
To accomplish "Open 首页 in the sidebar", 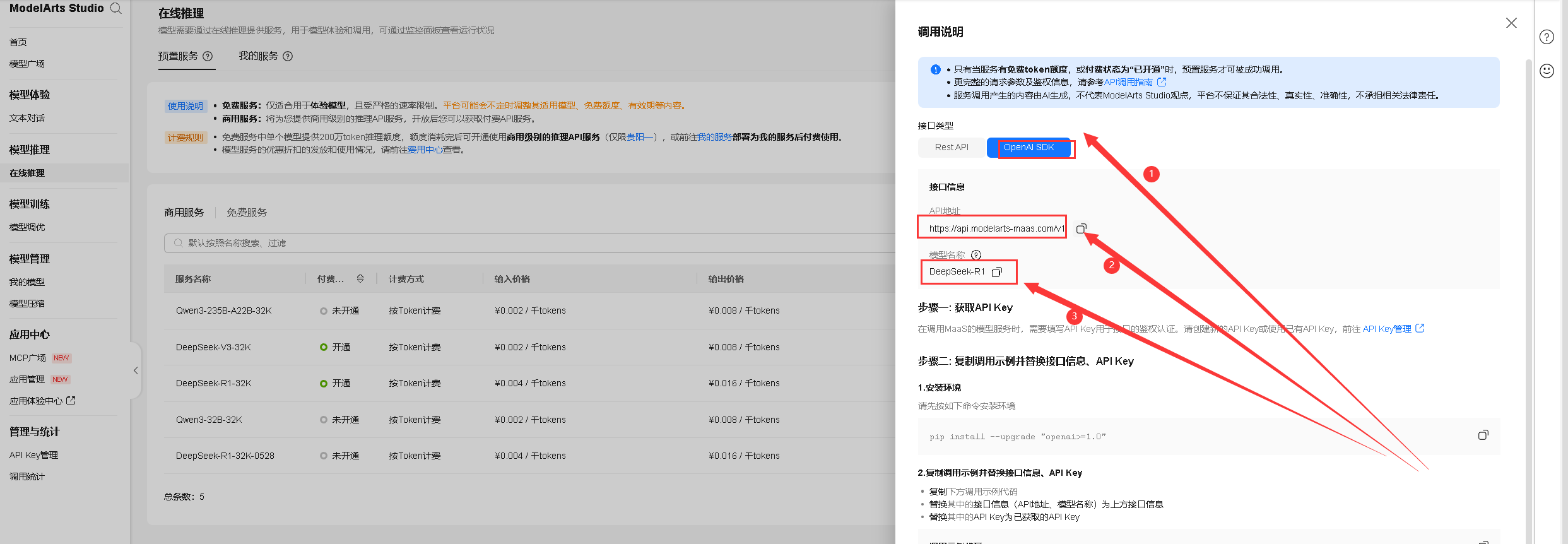I will click(x=18, y=42).
